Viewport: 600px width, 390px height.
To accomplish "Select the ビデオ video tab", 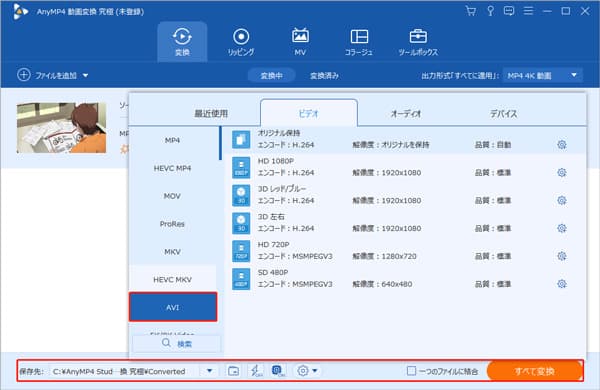I will [x=308, y=113].
